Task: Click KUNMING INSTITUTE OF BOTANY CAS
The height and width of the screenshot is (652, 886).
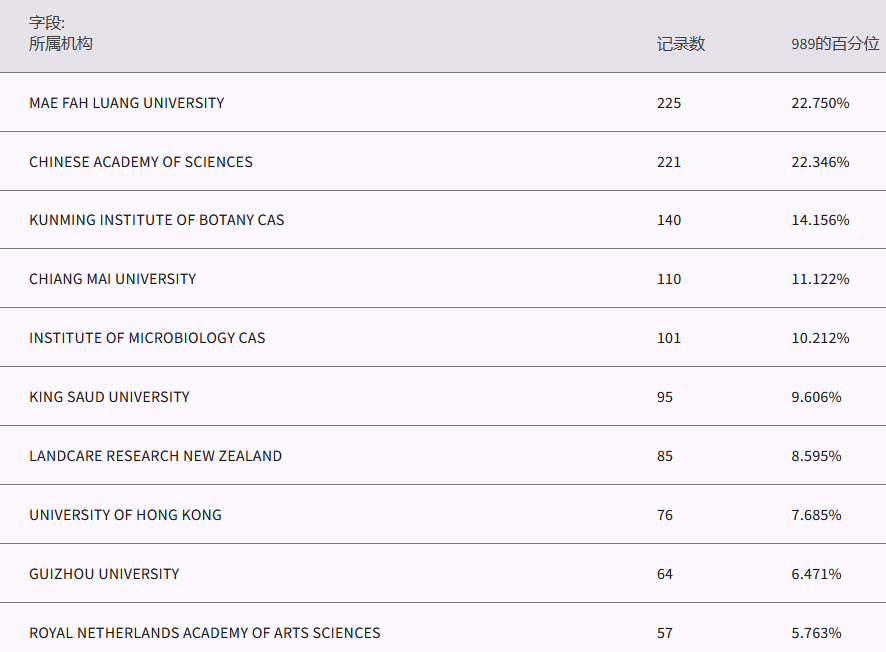Action: coord(157,220)
